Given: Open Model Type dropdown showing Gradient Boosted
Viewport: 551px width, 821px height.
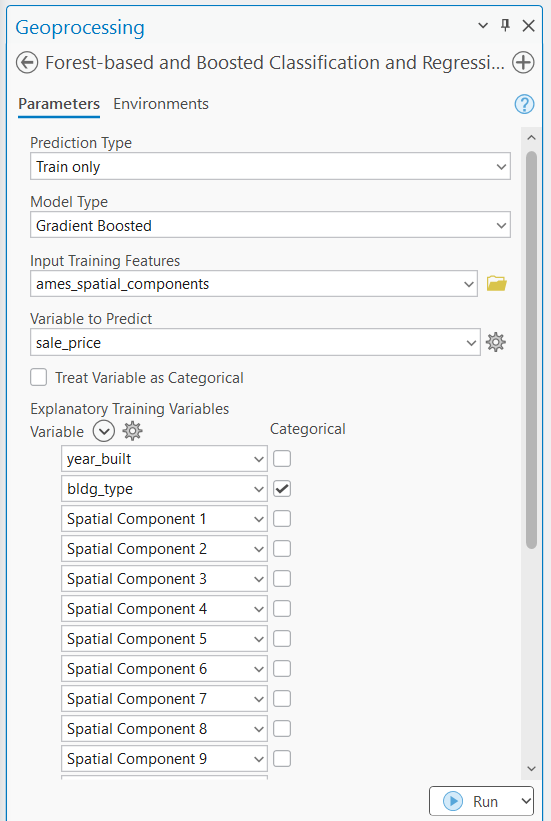Looking at the screenshot, I should point(270,225).
